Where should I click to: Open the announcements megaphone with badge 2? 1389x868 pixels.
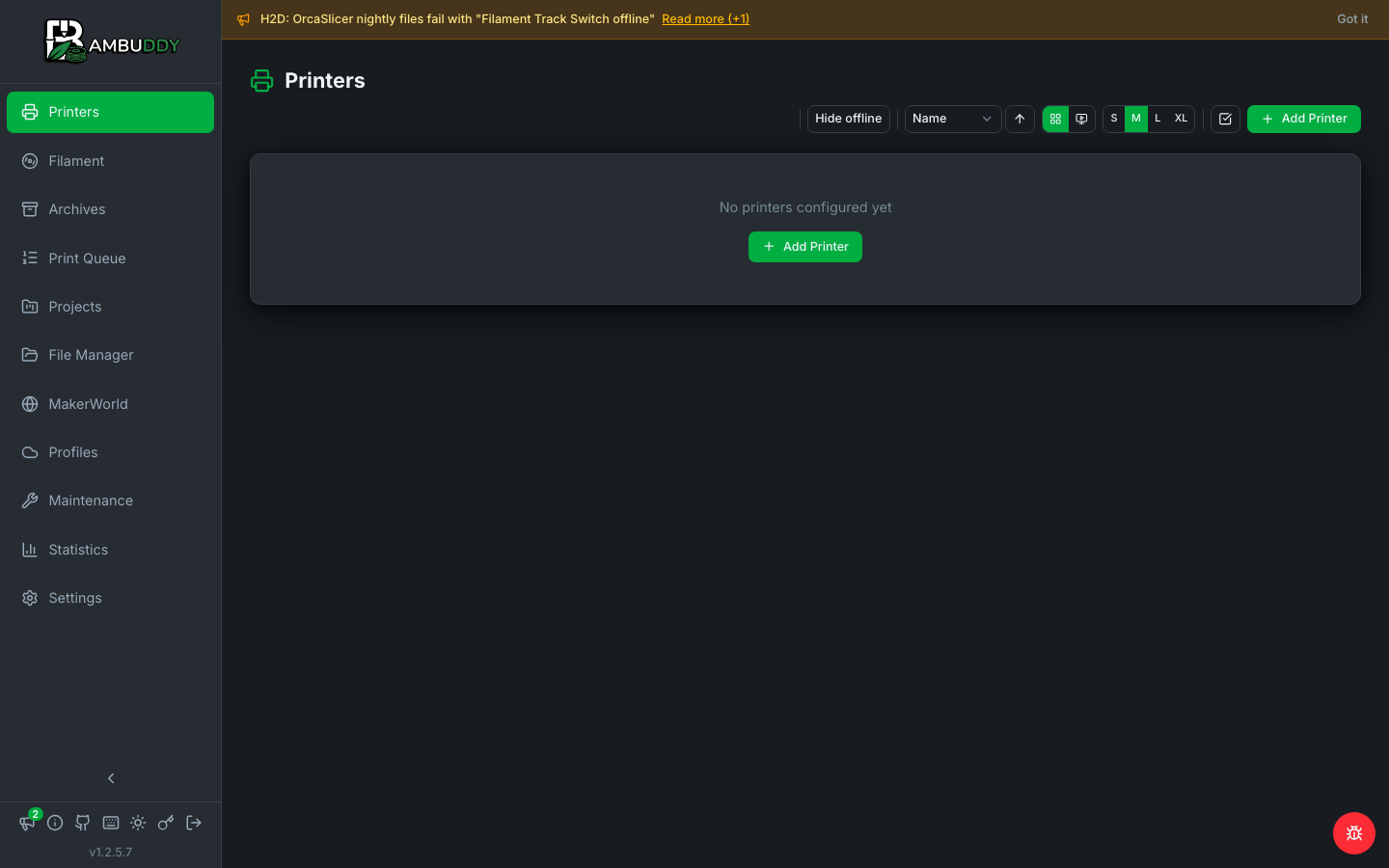pyautogui.click(x=27, y=823)
